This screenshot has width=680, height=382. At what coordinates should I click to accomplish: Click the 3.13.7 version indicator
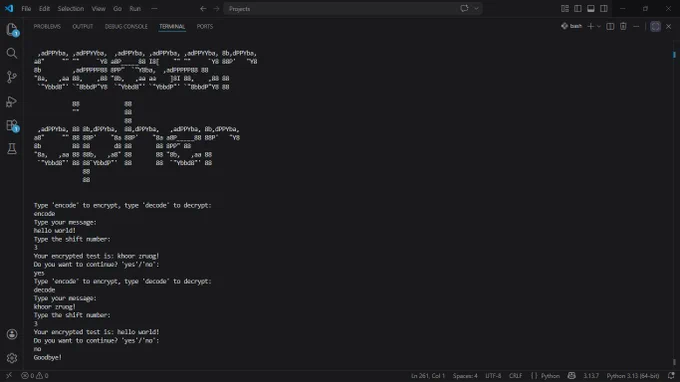[591, 376]
